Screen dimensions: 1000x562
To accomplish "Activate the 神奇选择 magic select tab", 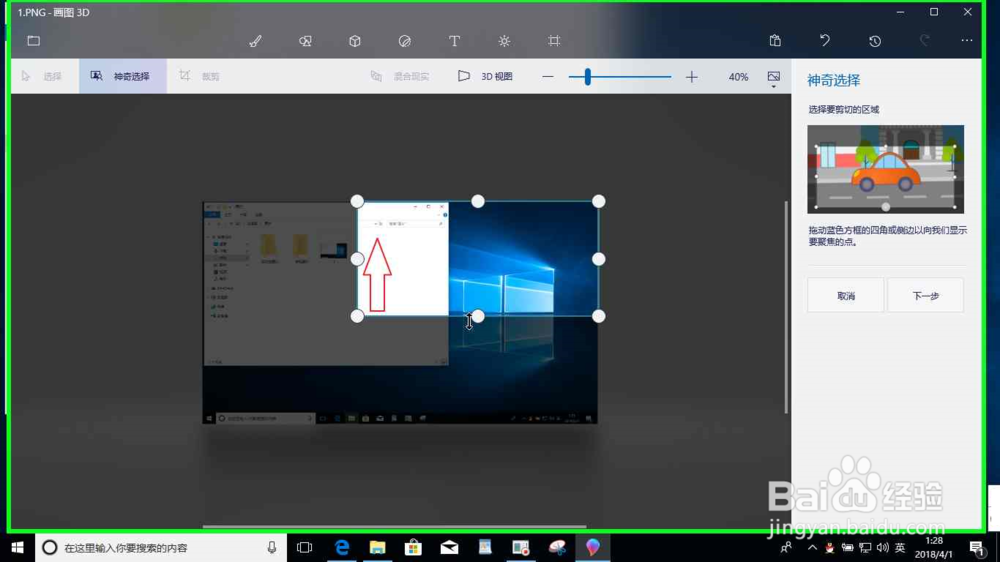I will coord(122,76).
